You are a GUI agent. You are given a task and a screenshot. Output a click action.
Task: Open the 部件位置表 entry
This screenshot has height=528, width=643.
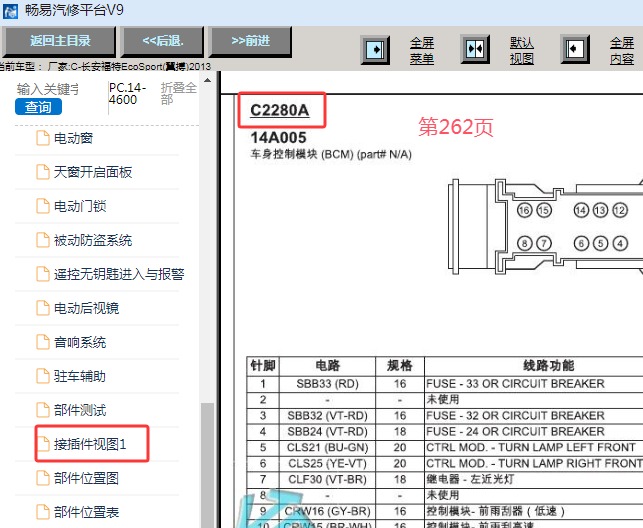87,512
